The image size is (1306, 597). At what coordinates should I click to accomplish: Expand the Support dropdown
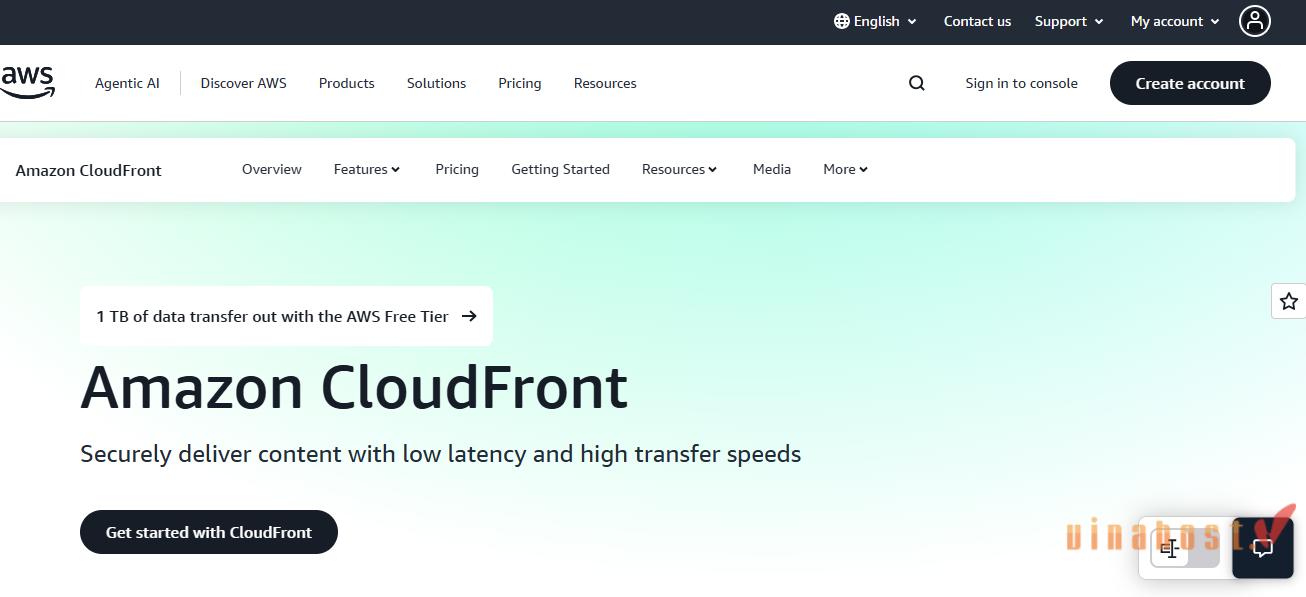coord(1069,21)
